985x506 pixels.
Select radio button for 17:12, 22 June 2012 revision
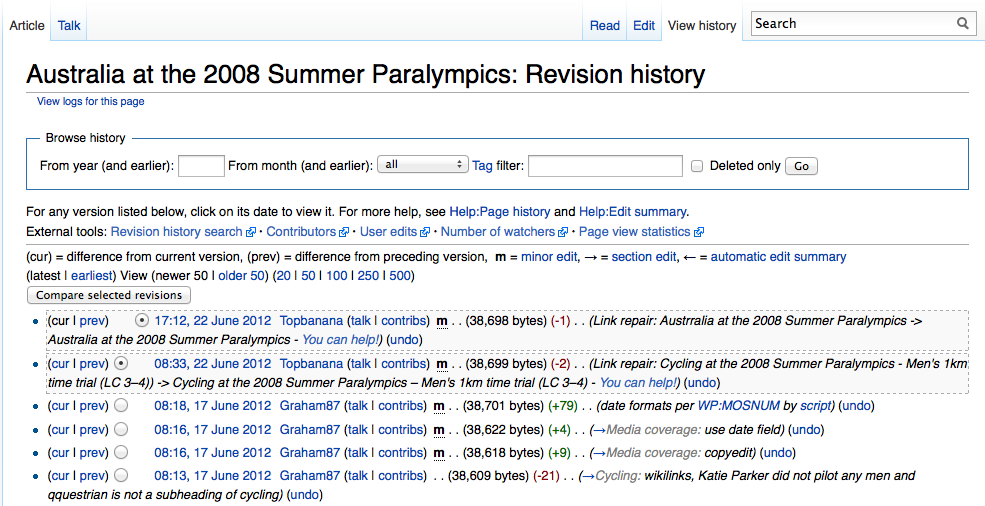pos(142,321)
